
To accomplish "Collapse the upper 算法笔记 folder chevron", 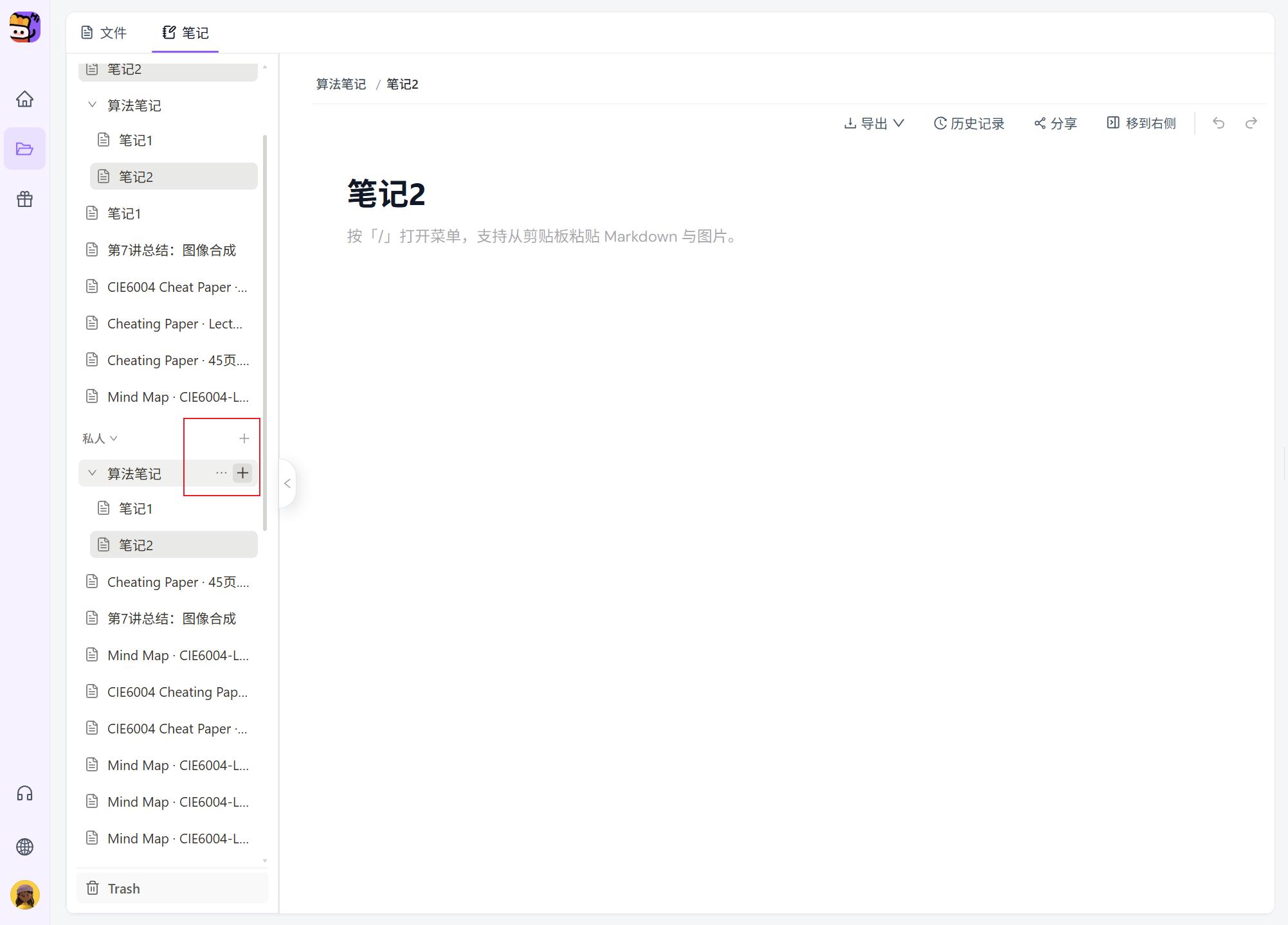I will click(x=93, y=105).
